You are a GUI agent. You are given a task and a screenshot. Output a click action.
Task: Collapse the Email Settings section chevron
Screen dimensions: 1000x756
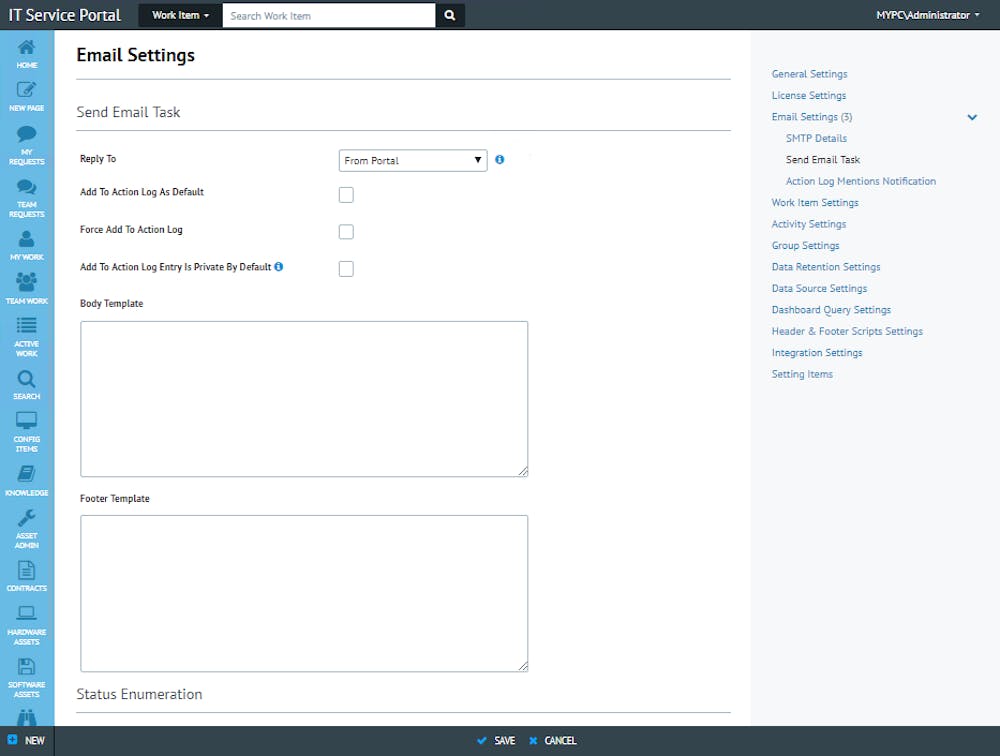(971, 117)
